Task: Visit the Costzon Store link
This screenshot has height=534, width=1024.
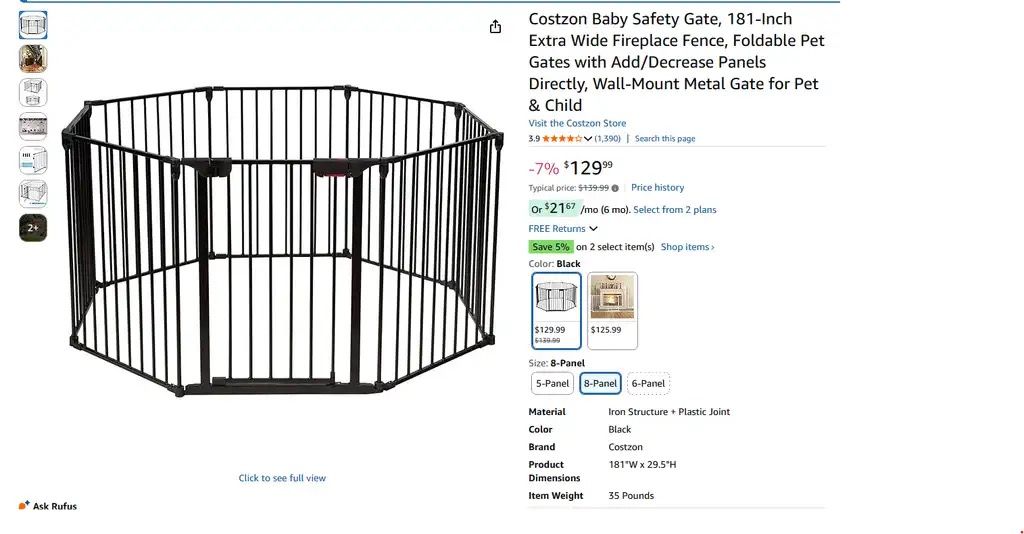Action: pos(577,124)
